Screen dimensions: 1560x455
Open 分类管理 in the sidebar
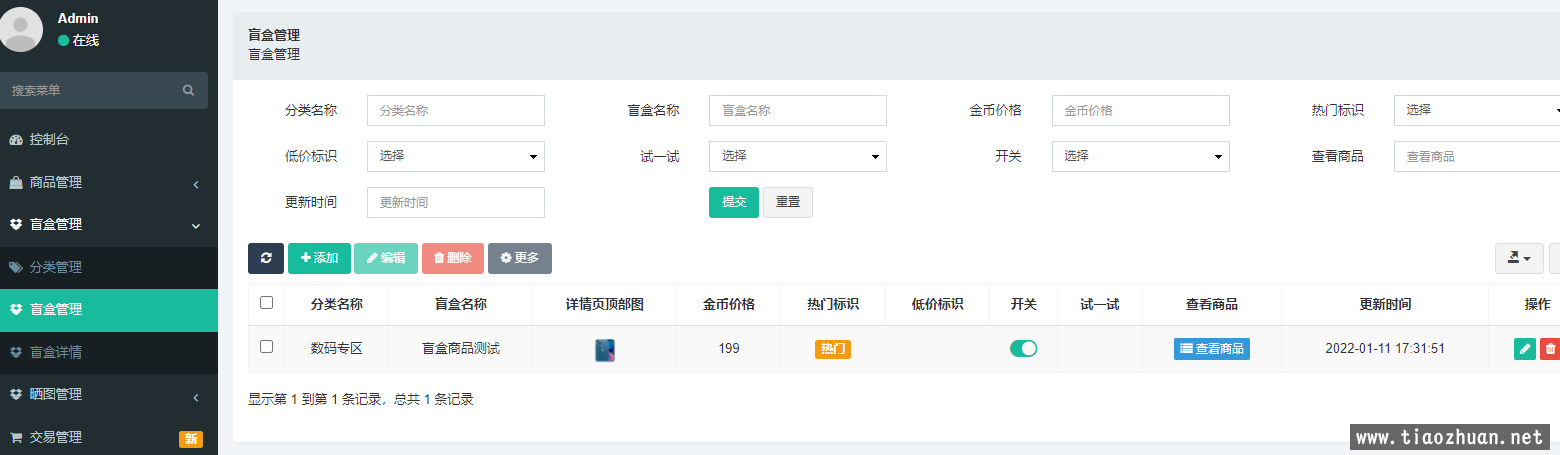pyautogui.click(x=56, y=268)
